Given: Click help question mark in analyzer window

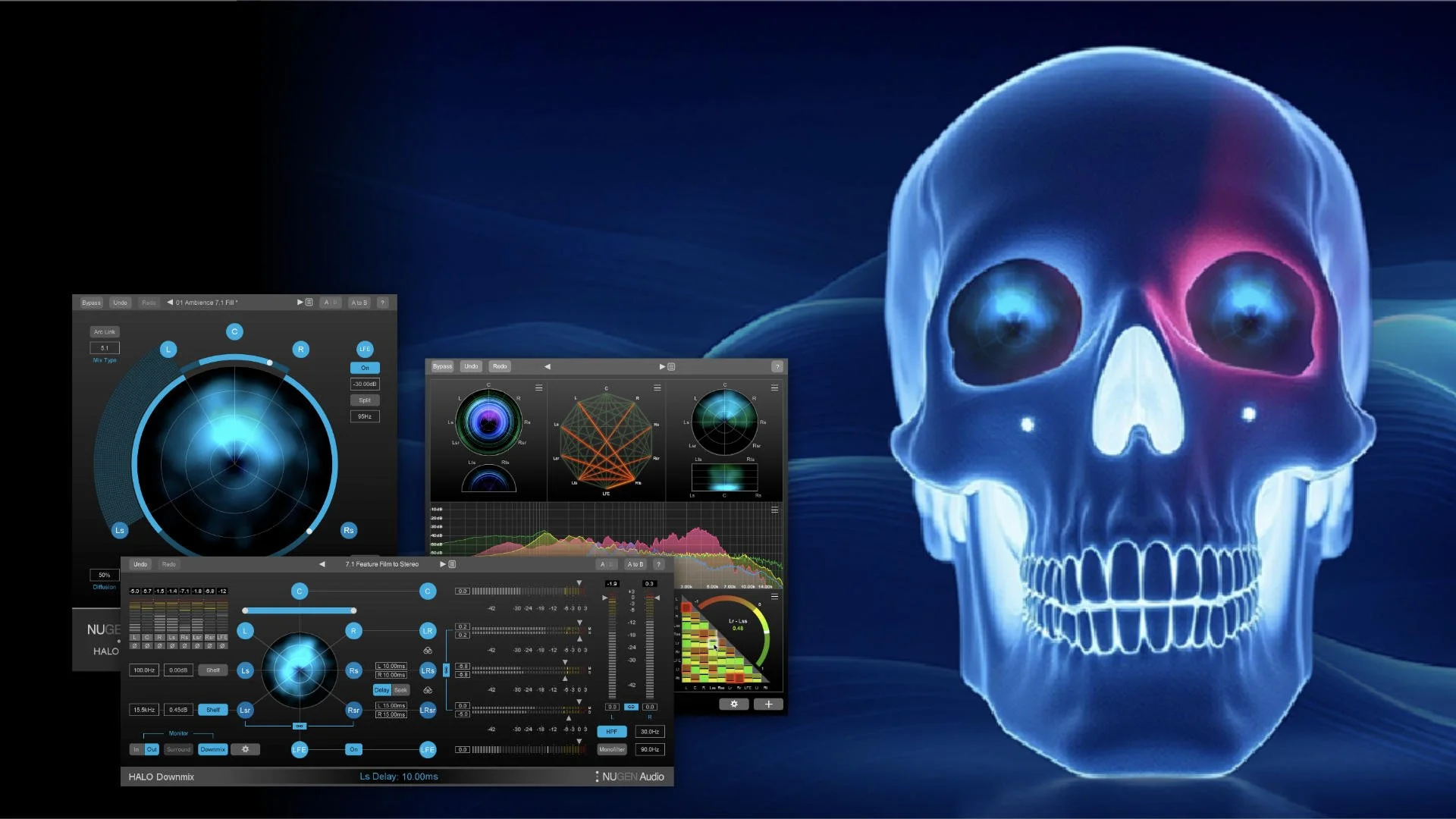Looking at the screenshot, I should [x=777, y=366].
